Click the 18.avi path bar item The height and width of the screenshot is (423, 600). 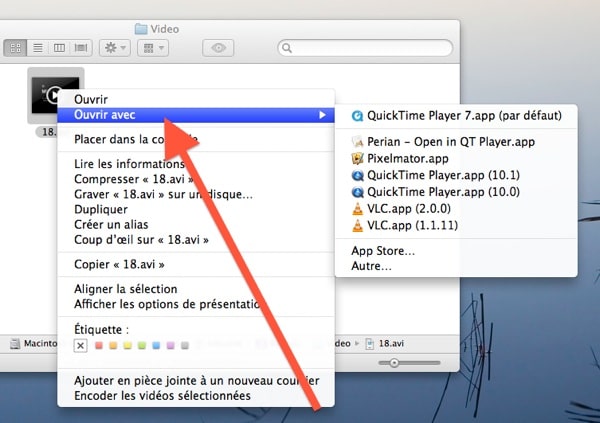[x=385, y=343]
